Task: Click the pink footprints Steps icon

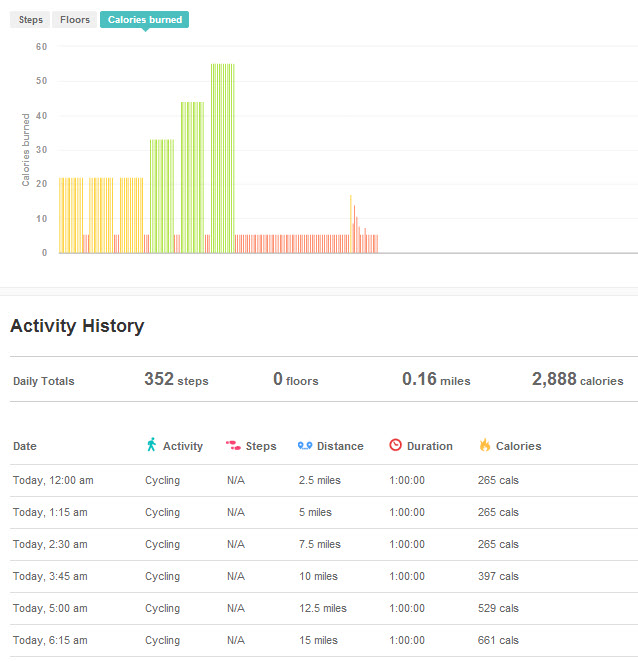Action: pos(233,445)
